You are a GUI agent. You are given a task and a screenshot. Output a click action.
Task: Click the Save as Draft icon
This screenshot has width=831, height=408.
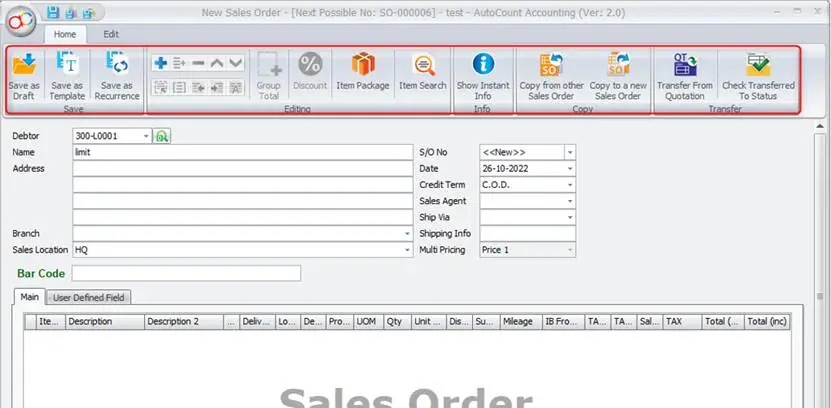(x=25, y=76)
